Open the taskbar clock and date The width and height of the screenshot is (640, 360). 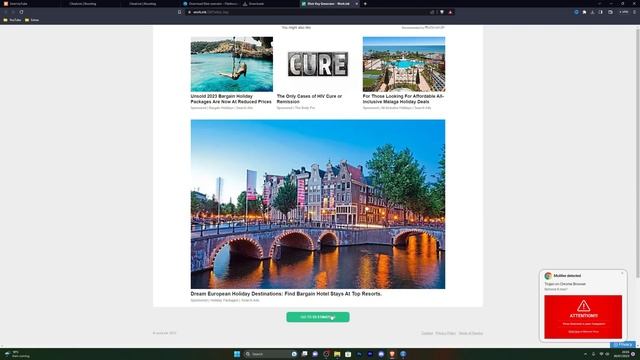623,354
